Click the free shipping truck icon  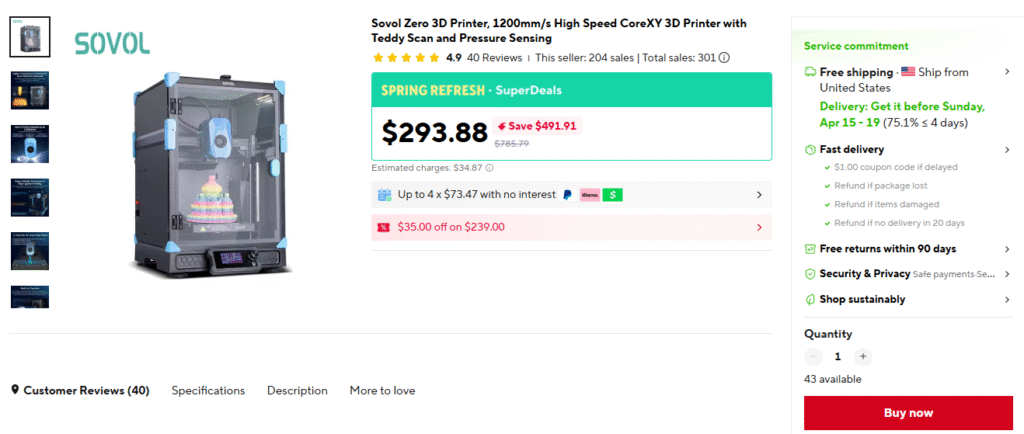(x=810, y=73)
